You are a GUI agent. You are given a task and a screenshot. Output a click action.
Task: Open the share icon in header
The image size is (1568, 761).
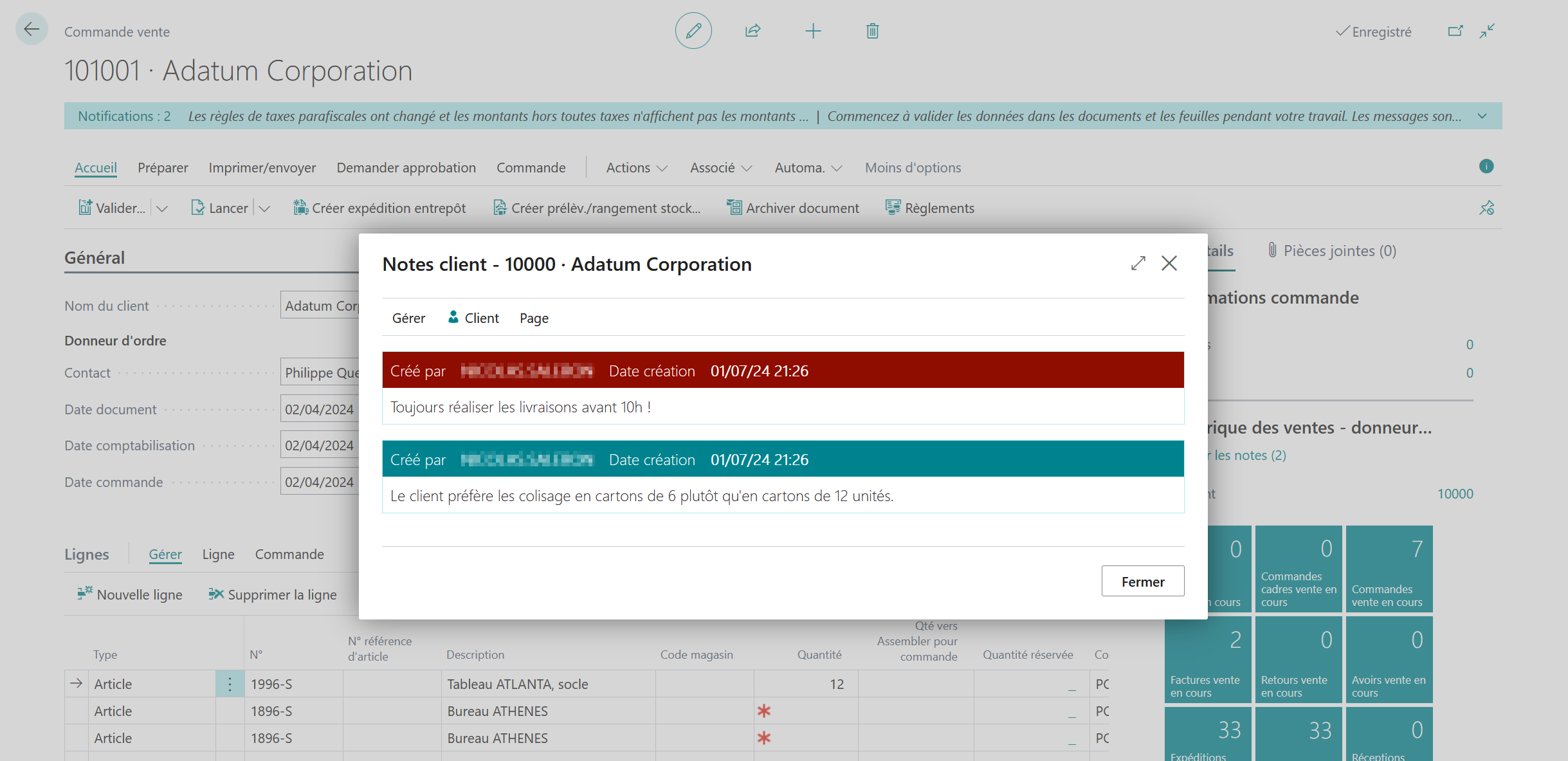pos(753,31)
